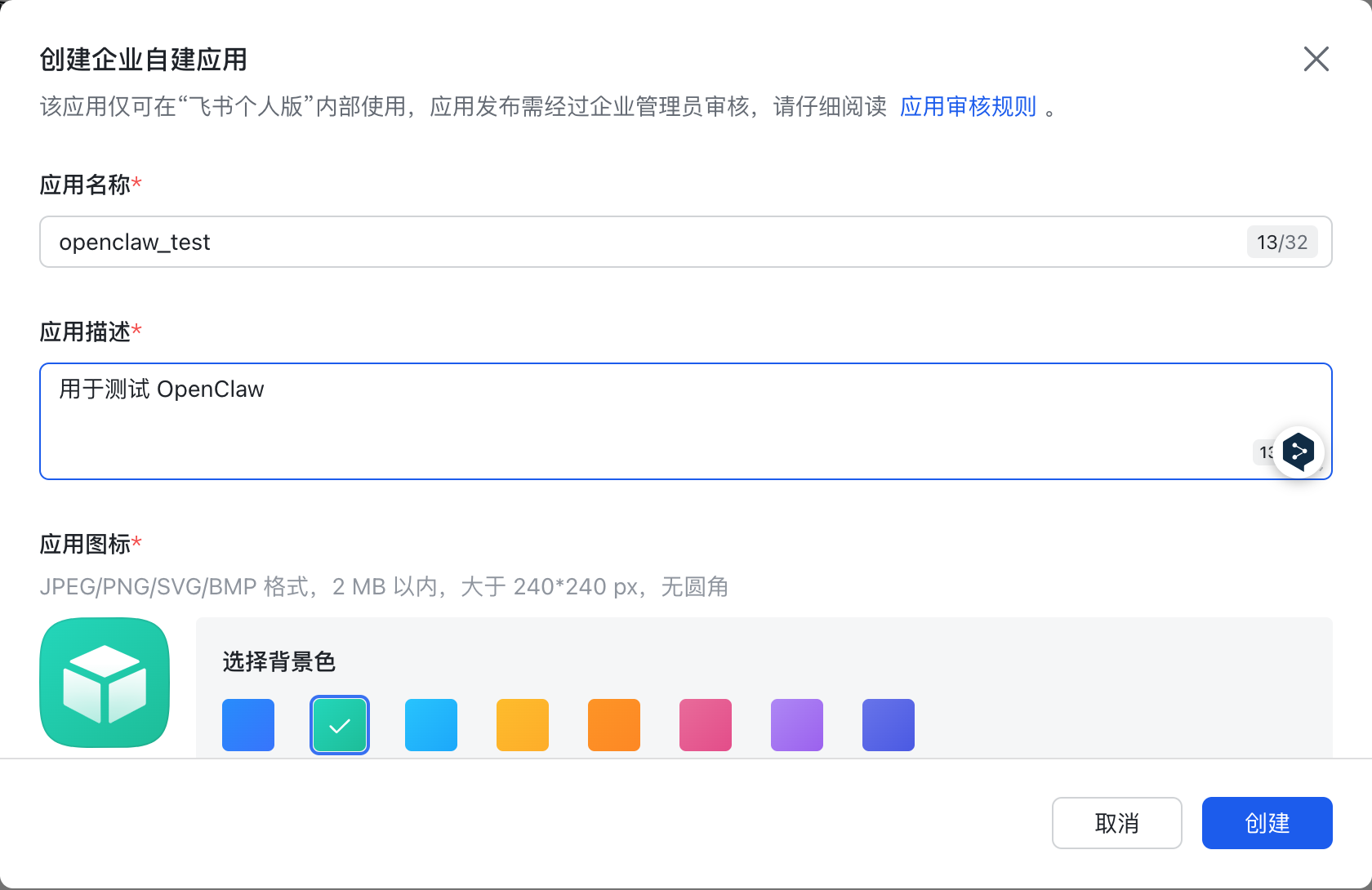Close the 创建企业自建应用 dialog

(x=1316, y=59)
